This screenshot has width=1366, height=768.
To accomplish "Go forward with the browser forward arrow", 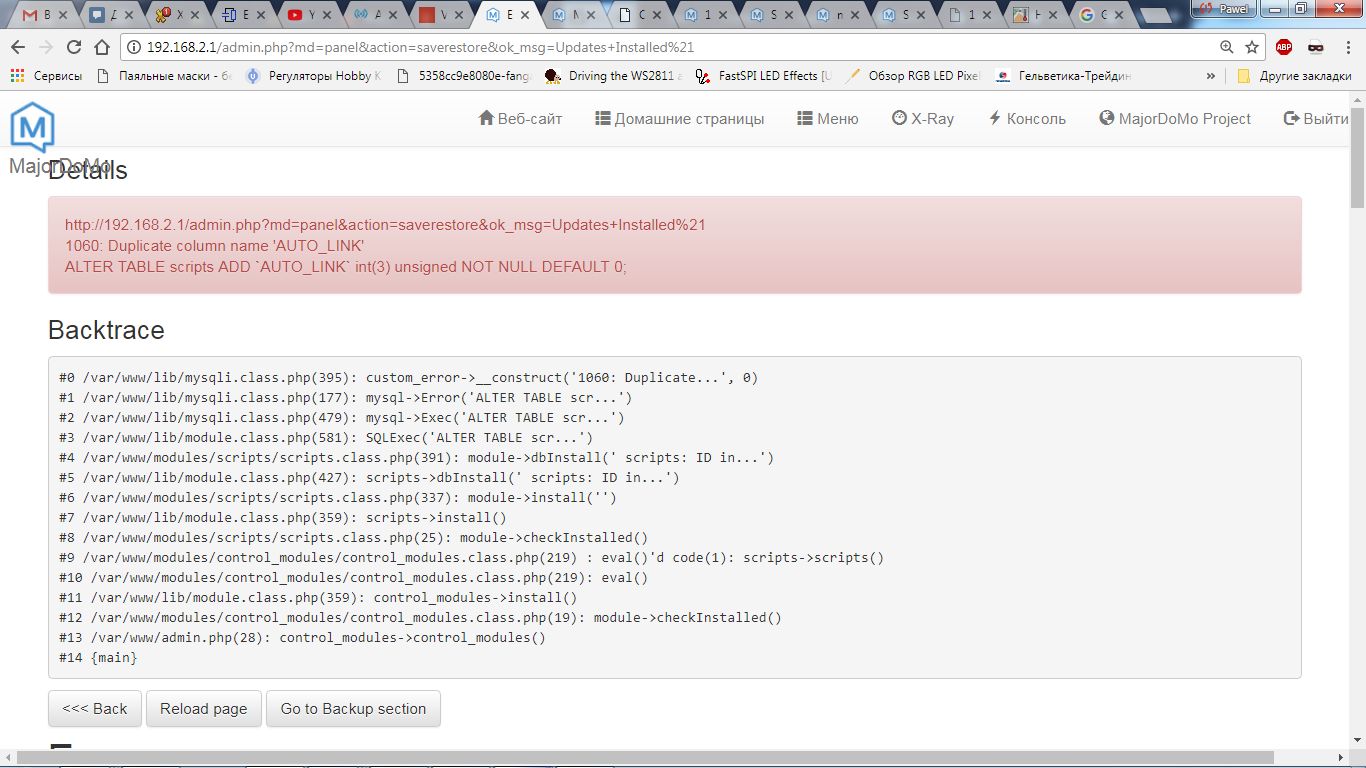I will pyautogui.click(x=45, y=47).
